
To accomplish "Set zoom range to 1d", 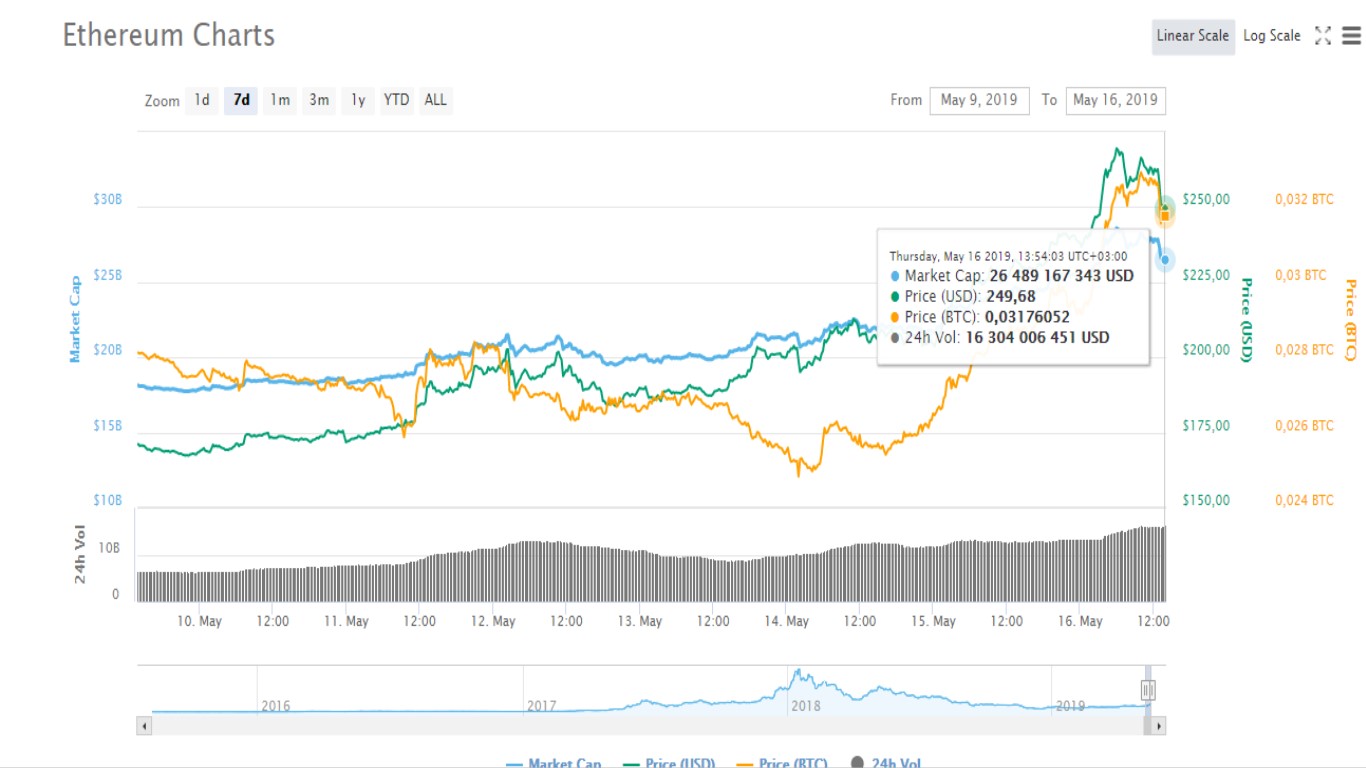I will [202, 100].
